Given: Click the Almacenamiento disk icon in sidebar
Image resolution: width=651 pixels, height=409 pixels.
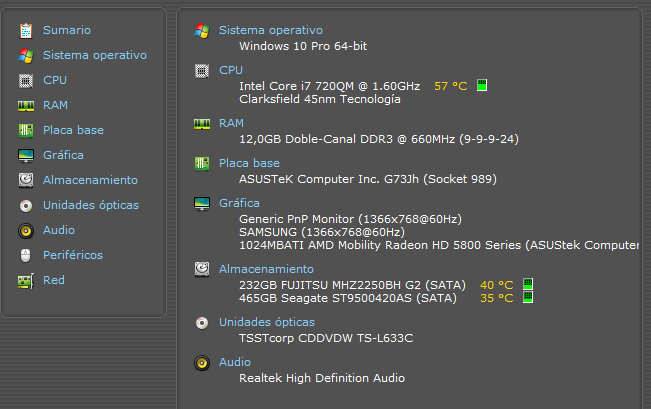Looking at the screenshot, I should (26, 180).
